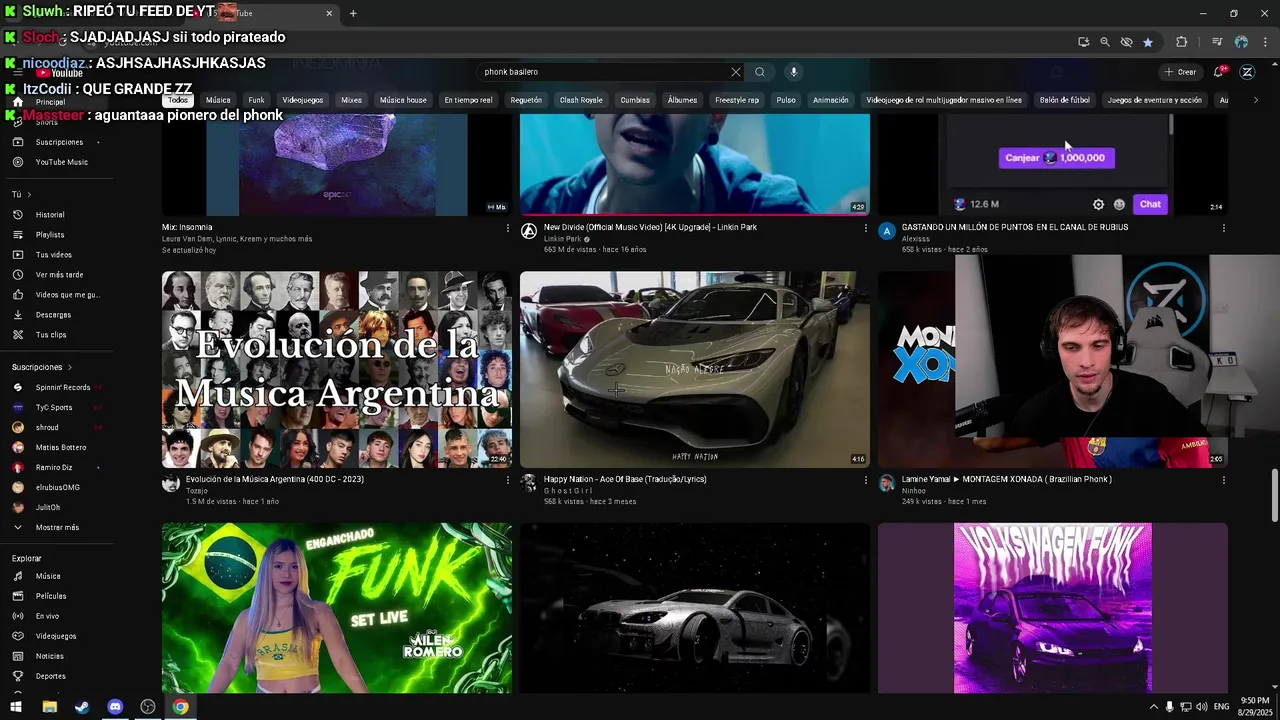Viewport: 1280px width, 720px height.
Task: Open the notifications bell
Action: [x=1218, y=72]
